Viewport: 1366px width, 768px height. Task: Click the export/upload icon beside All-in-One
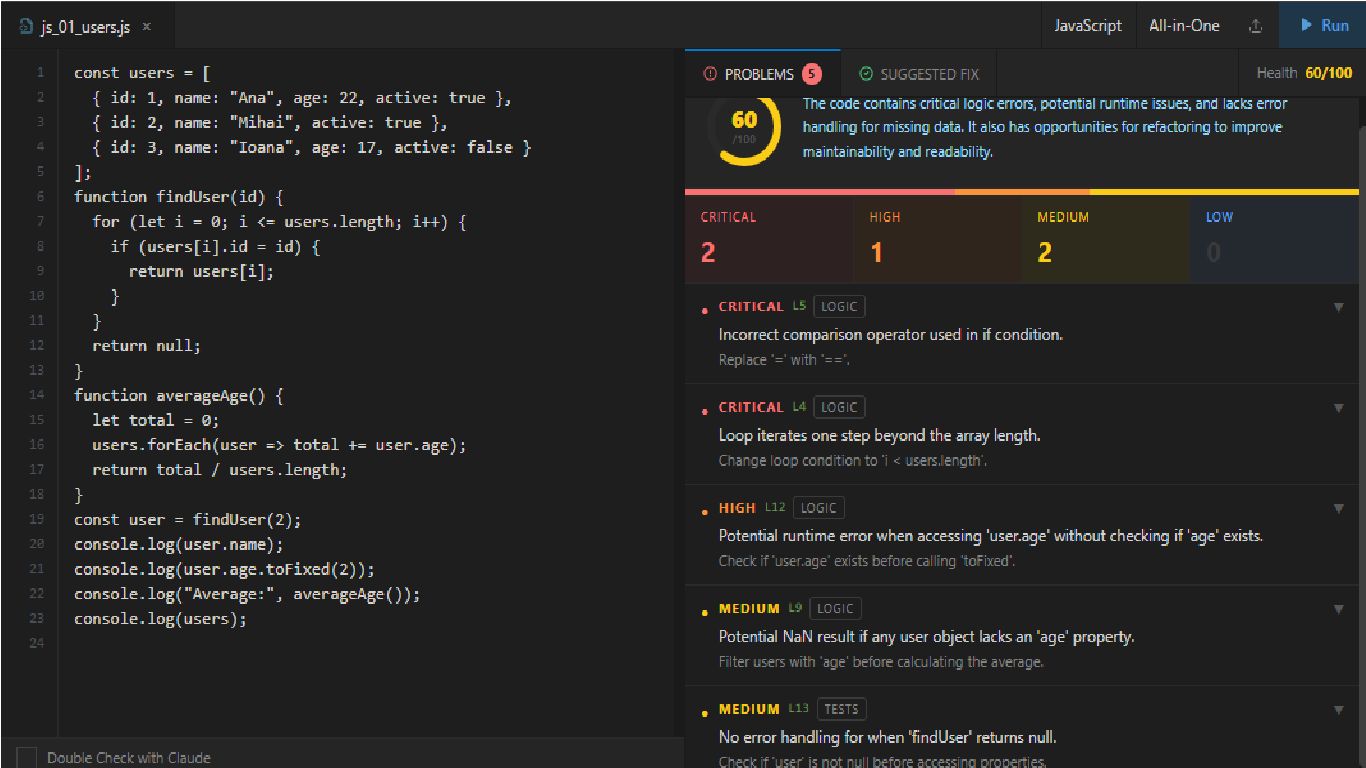1256,26
